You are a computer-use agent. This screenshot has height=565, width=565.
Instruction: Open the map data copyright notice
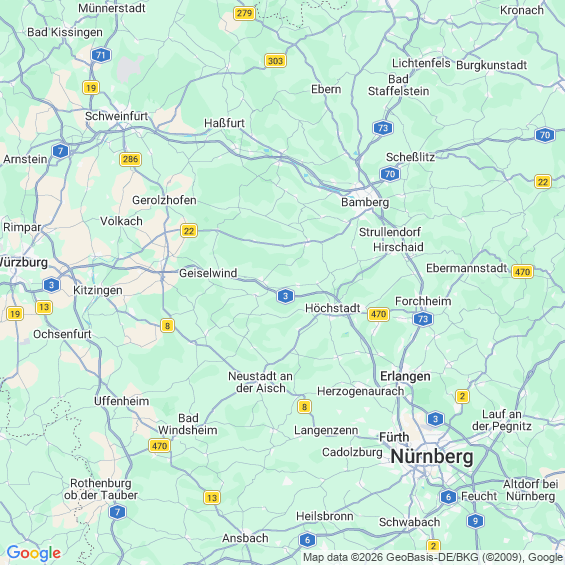pos(433,557)
